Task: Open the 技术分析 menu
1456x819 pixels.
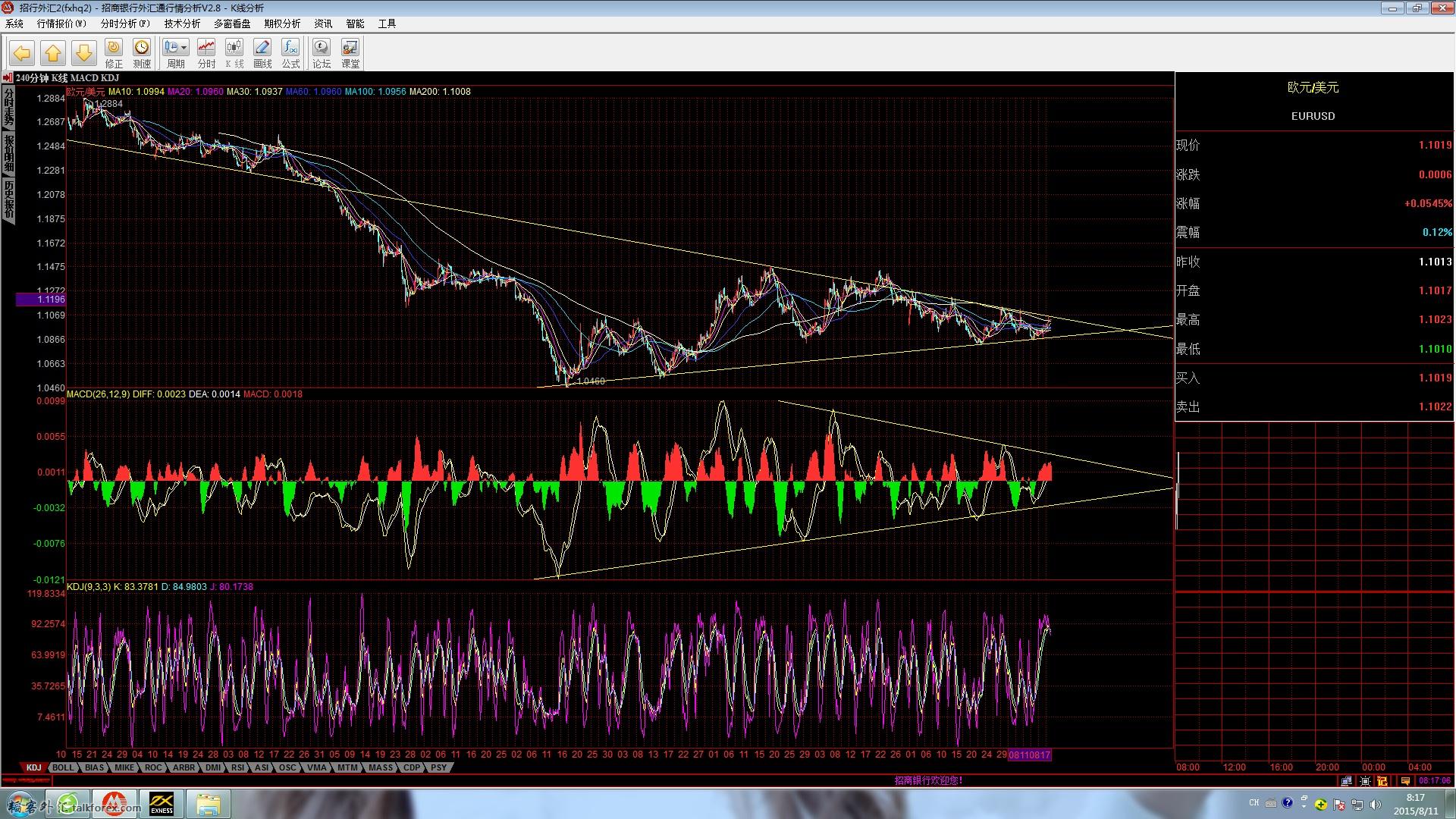Action: (x=182, y=24)
